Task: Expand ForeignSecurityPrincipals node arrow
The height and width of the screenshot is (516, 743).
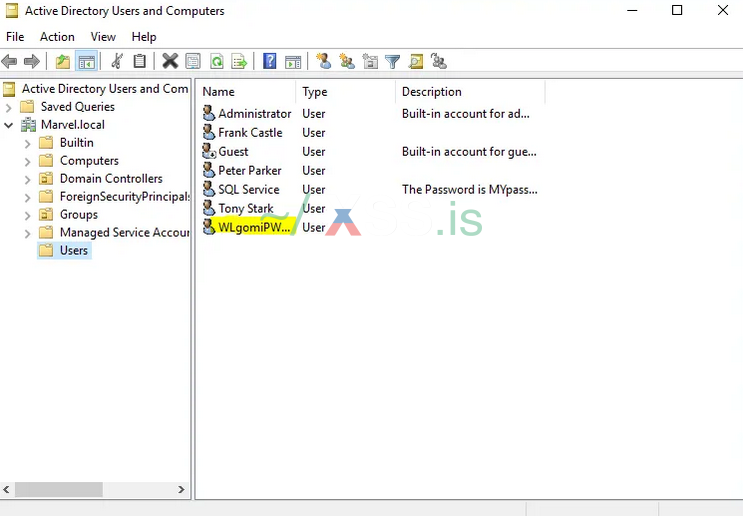Action: 27,198
